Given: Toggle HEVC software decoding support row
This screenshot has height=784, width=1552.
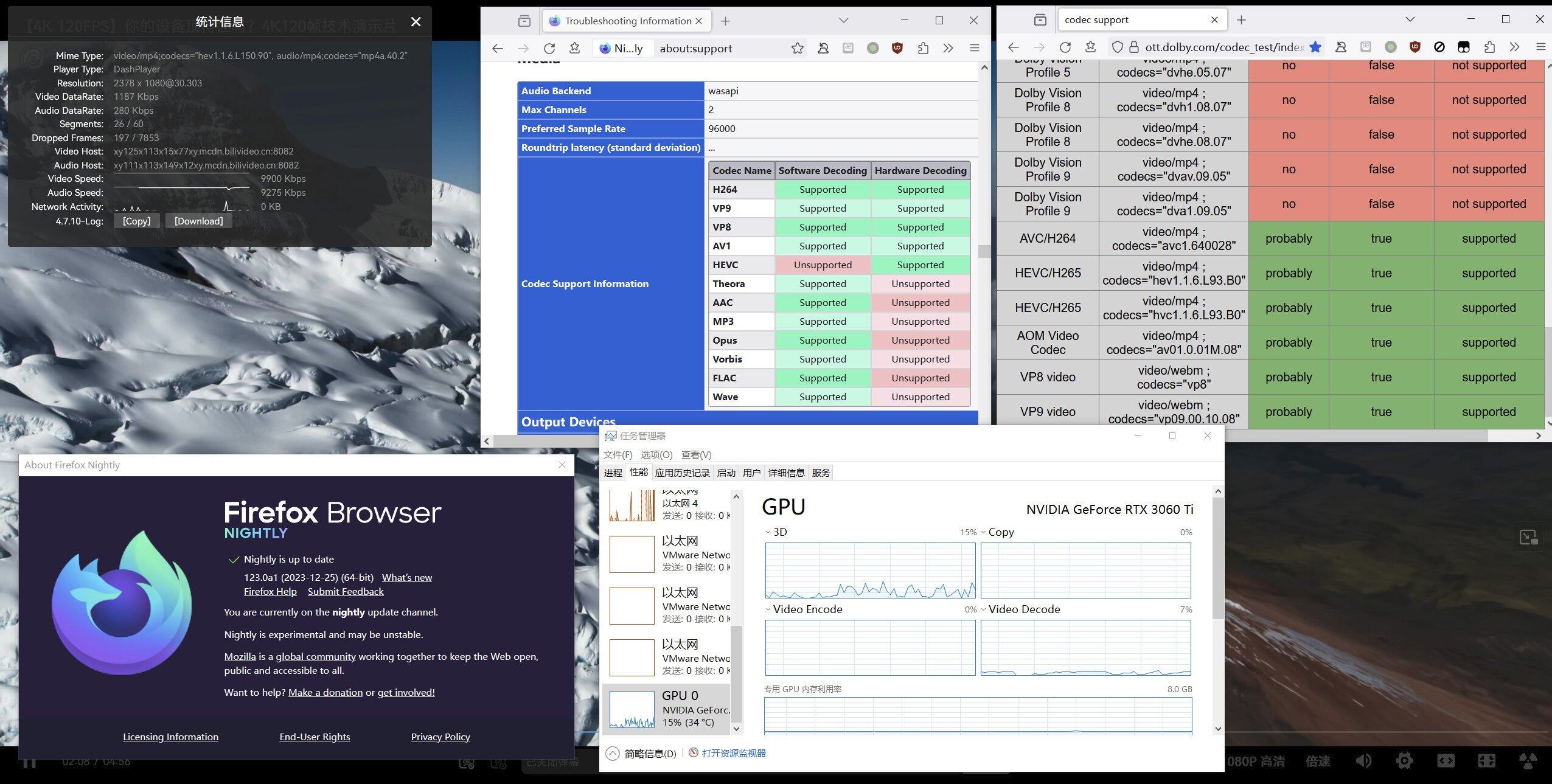Looking at the screenshot, I should (821, 264).
